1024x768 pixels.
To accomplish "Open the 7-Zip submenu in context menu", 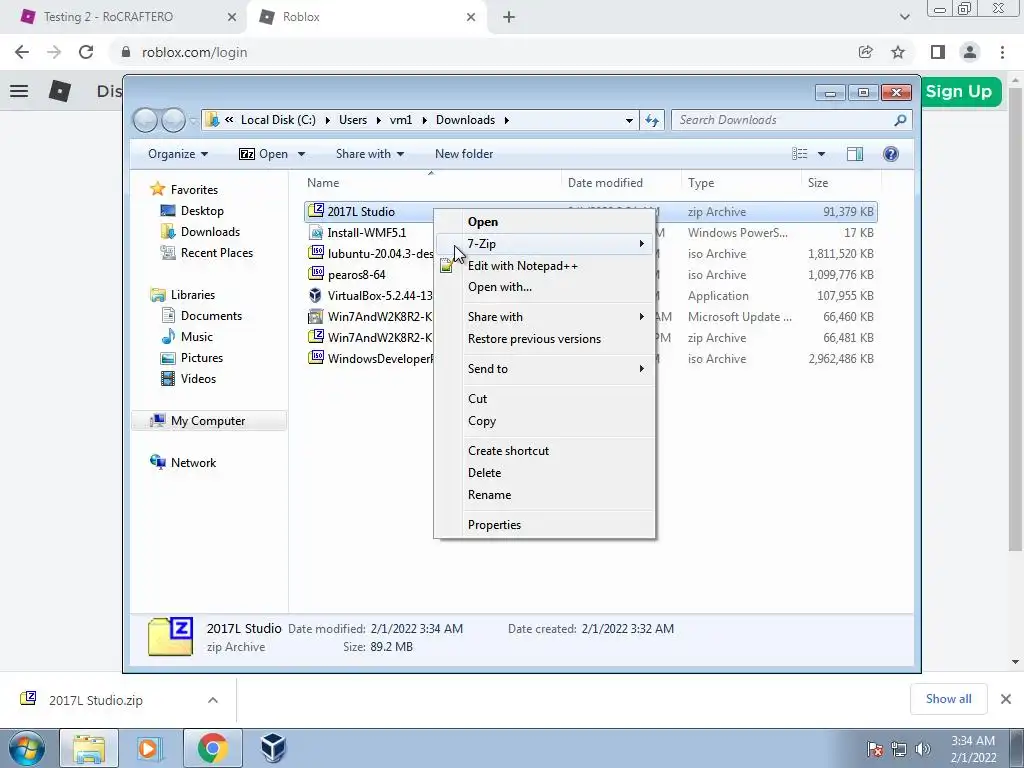I will 544,244.
